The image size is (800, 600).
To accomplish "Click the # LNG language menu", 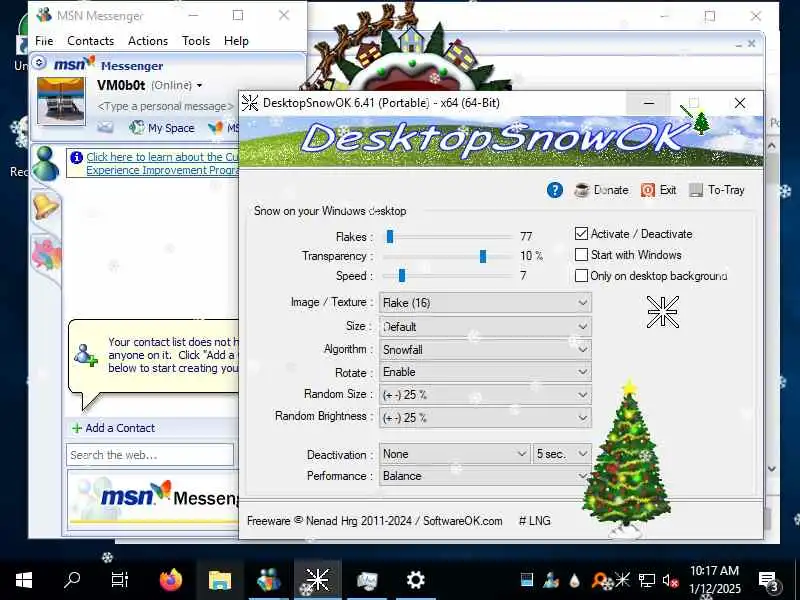I will (x=535, y=521).
